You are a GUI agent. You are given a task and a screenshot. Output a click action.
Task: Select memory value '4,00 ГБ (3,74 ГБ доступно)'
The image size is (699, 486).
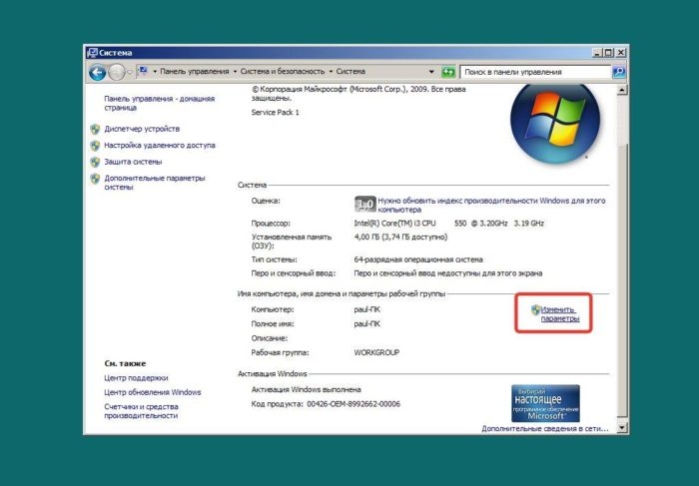(400, 237)
